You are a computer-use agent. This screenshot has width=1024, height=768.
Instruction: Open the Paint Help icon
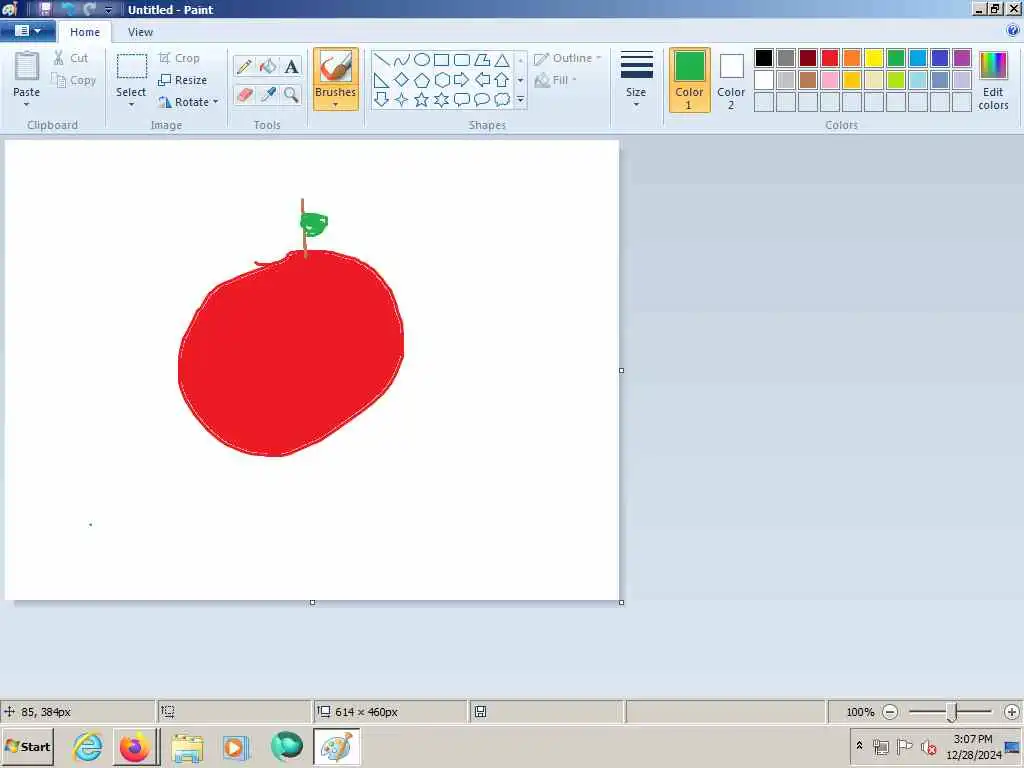tap(1013, 31)
